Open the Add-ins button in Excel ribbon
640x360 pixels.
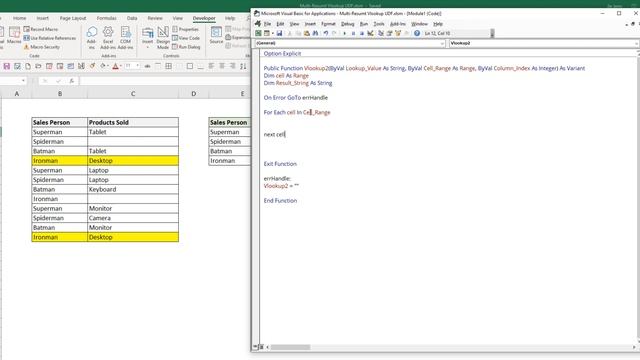click(91, 38)
